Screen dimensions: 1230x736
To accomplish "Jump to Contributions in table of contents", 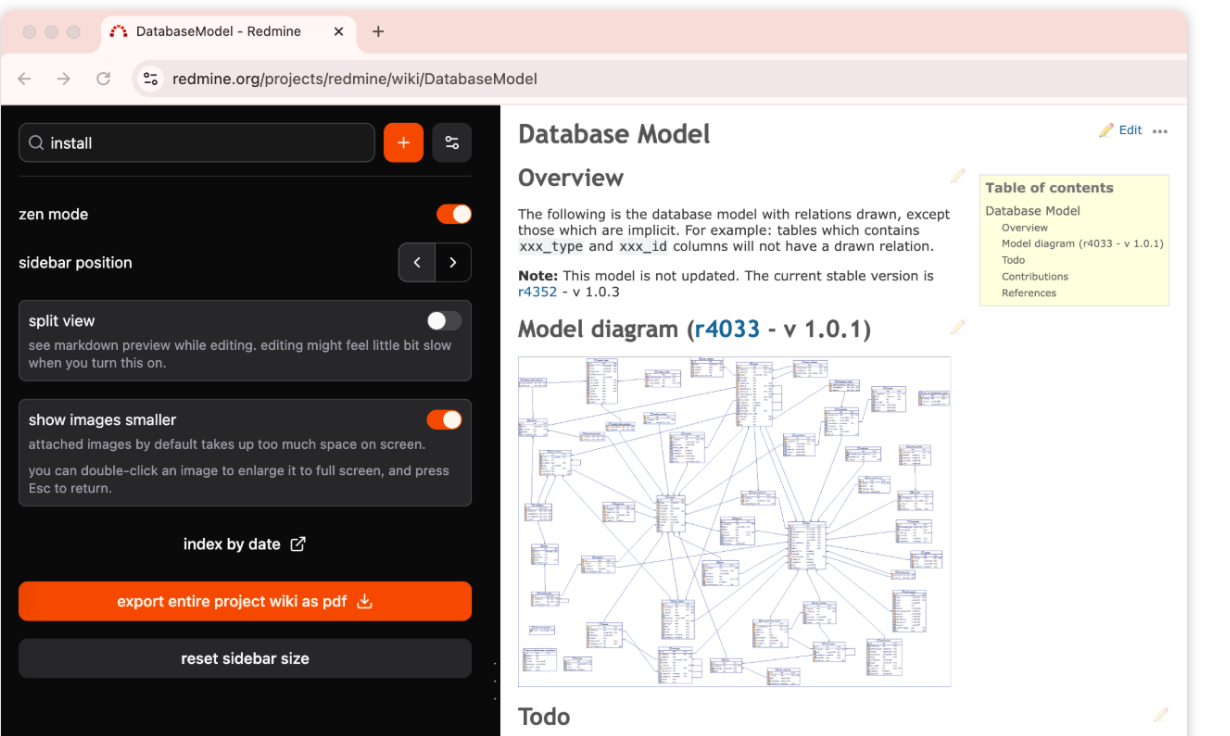I will click(1035, 276).
